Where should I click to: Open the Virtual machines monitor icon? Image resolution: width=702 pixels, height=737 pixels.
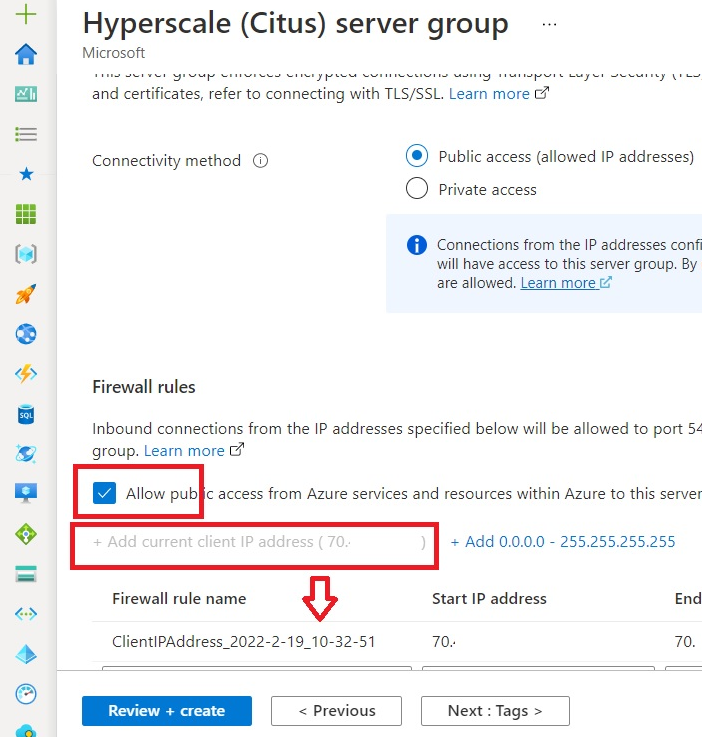pos(26,493)
